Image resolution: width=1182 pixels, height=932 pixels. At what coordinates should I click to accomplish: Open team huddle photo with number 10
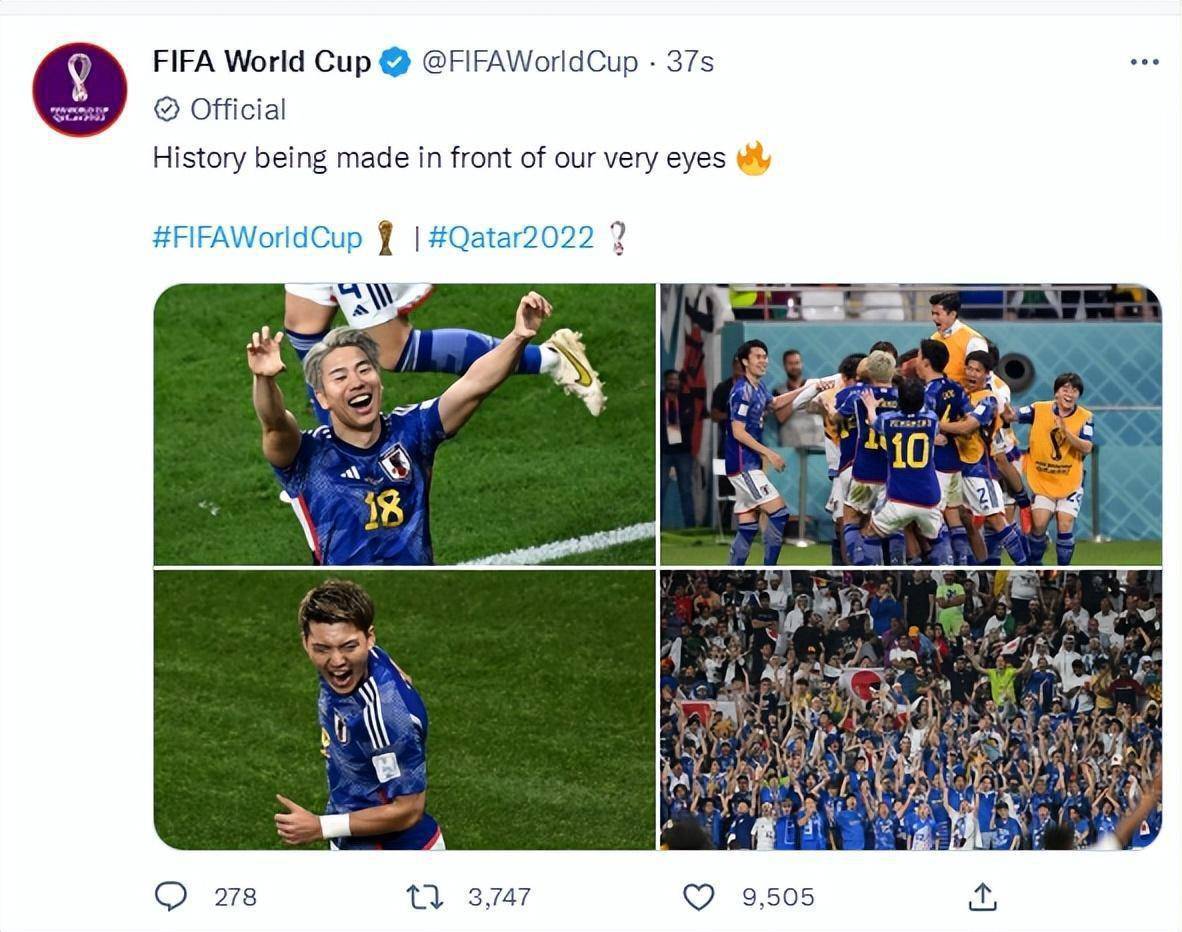coord(910,424)
